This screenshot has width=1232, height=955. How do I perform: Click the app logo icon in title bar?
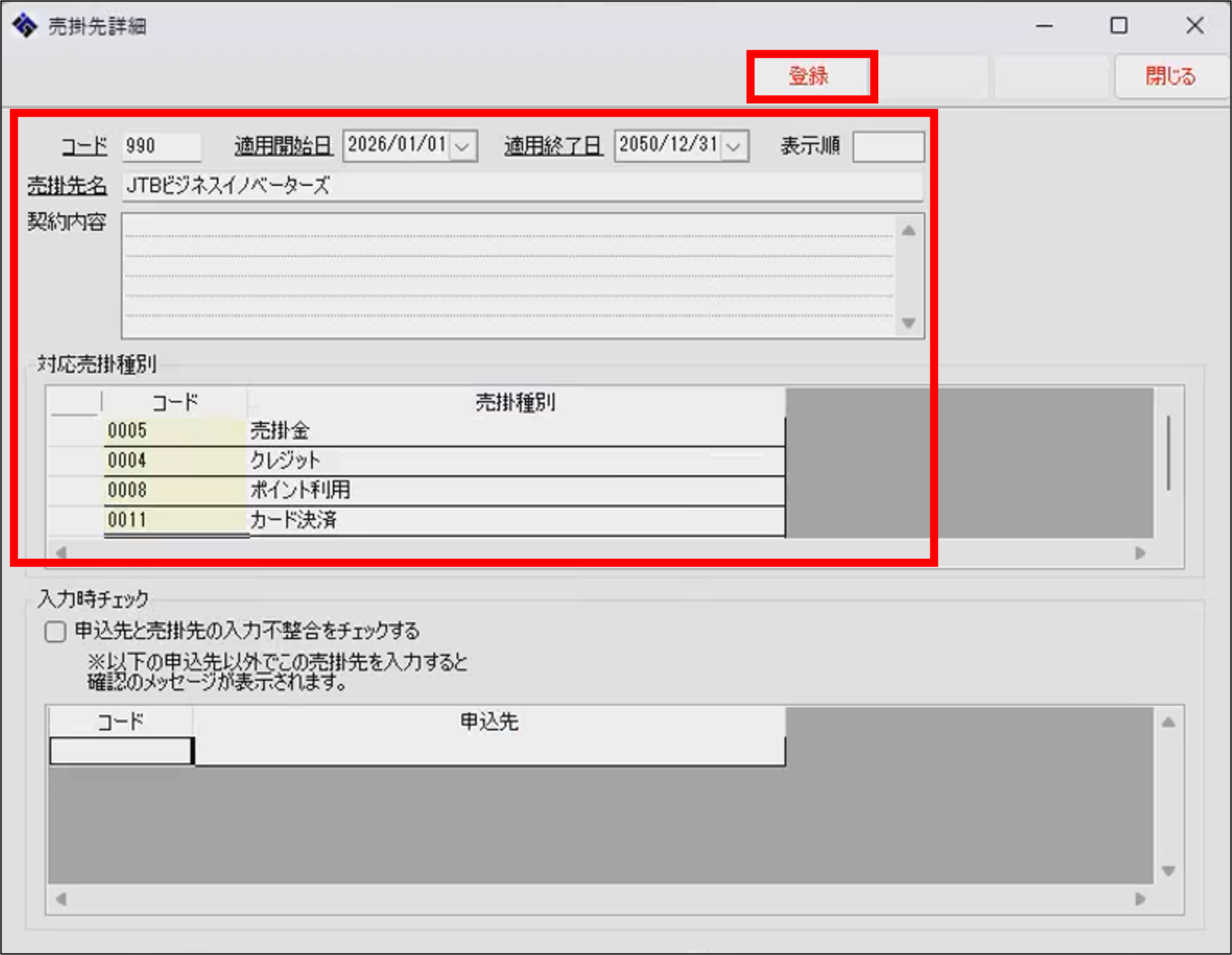tap(25, 25)
